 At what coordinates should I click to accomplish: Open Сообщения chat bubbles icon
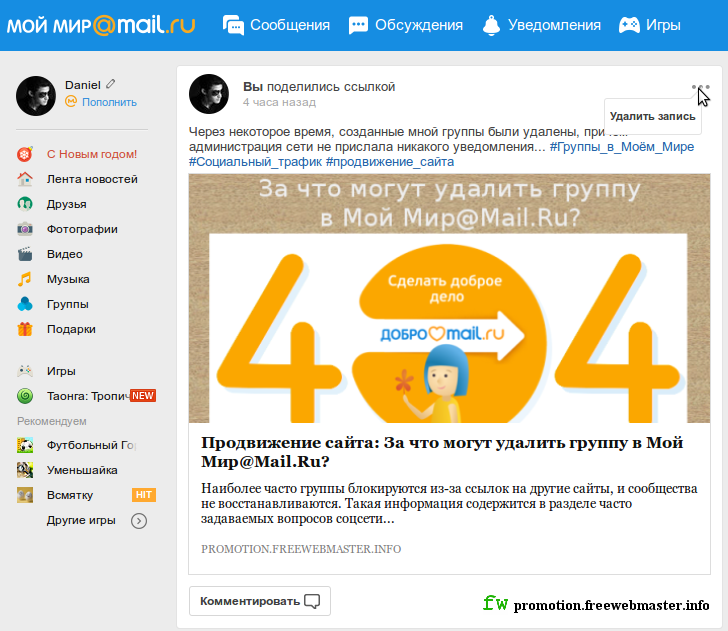(233, 25)
